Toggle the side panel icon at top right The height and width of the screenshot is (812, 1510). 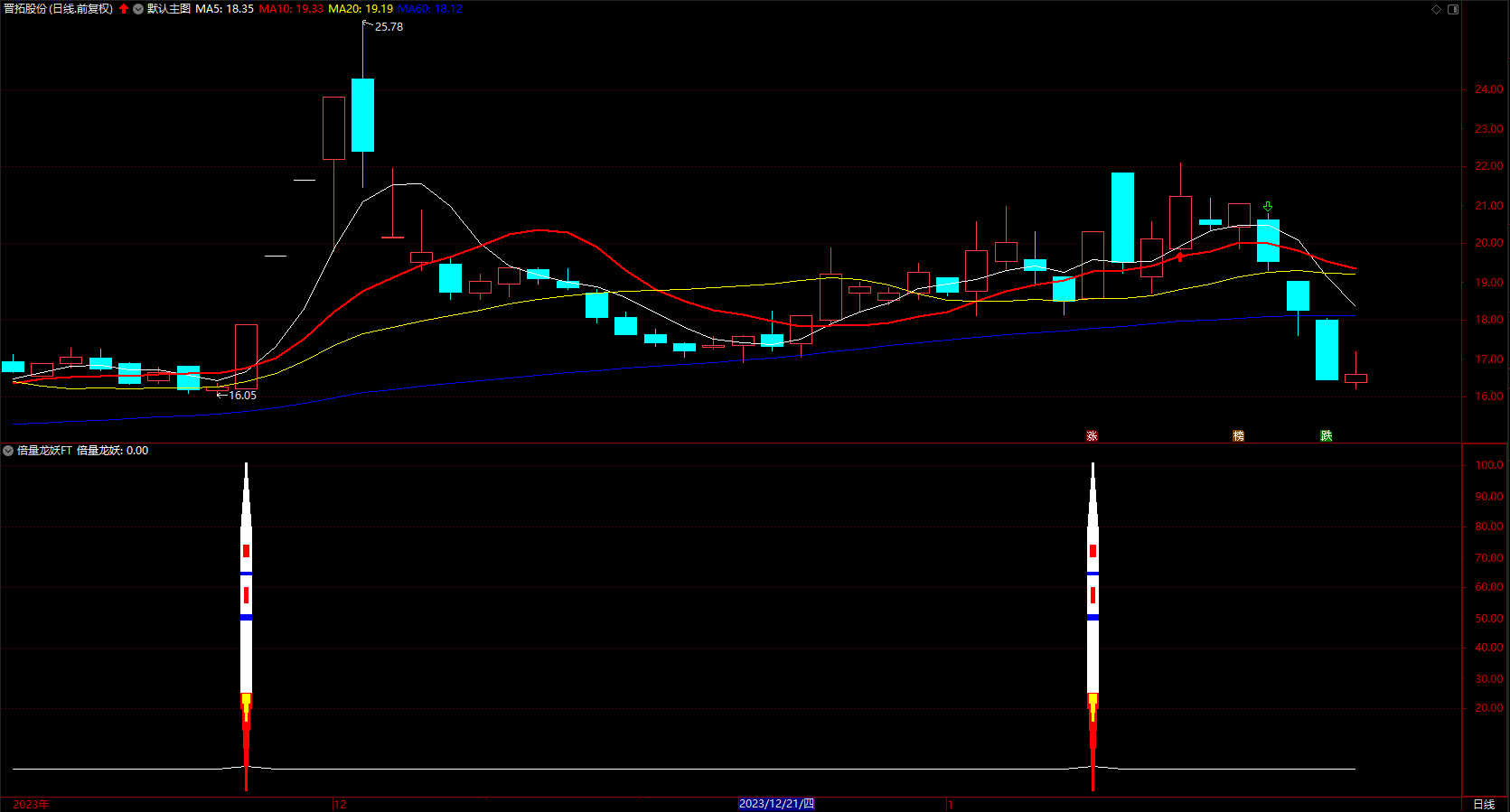[x=1453, y=9]
